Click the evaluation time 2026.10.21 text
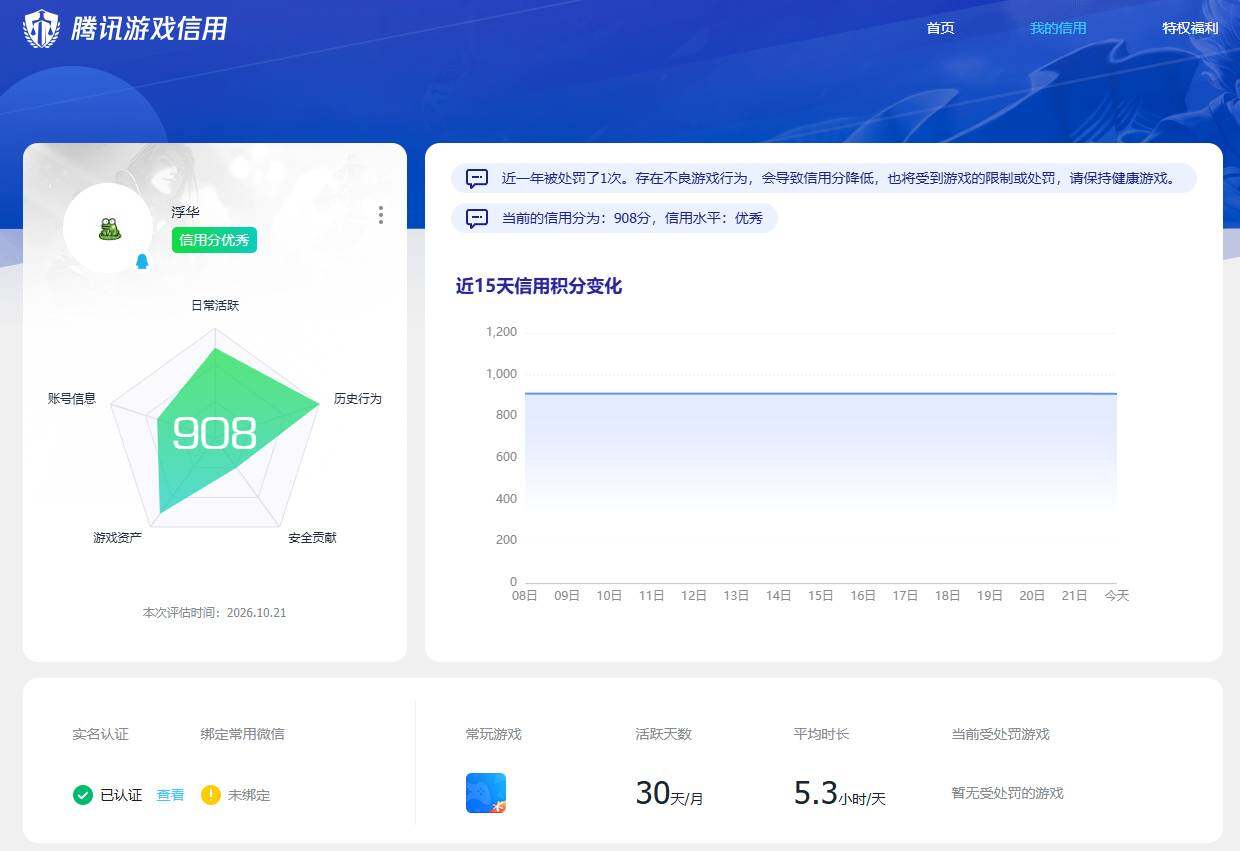 point(214,612)
